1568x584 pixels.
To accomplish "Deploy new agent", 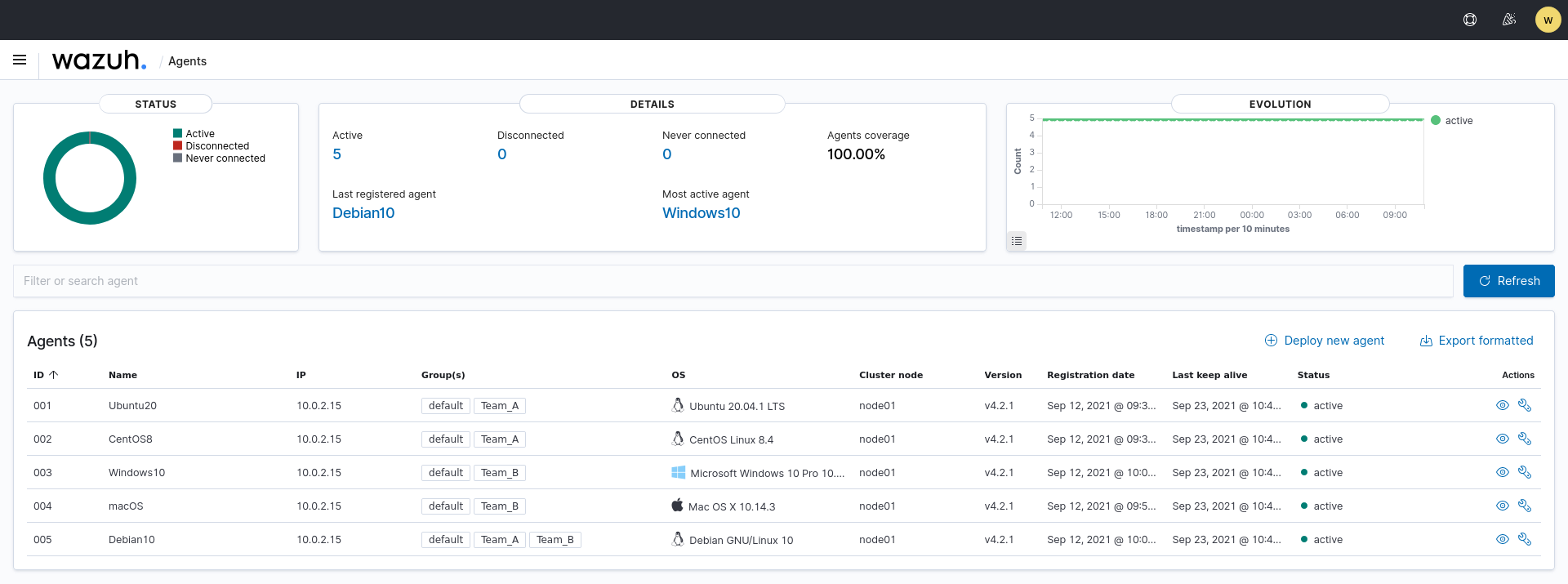I will point(1325,341).
